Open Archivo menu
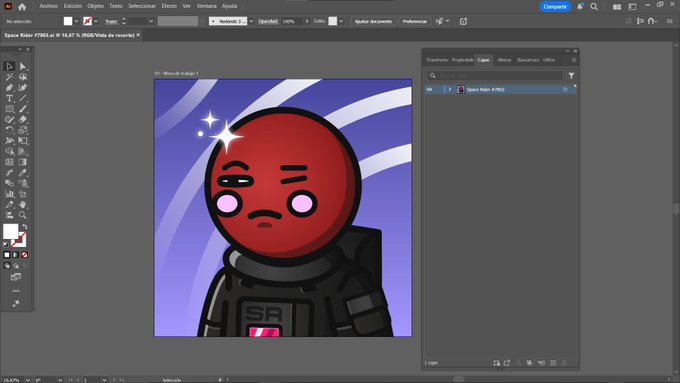680x383 pixels. click(x=48, y=6)
